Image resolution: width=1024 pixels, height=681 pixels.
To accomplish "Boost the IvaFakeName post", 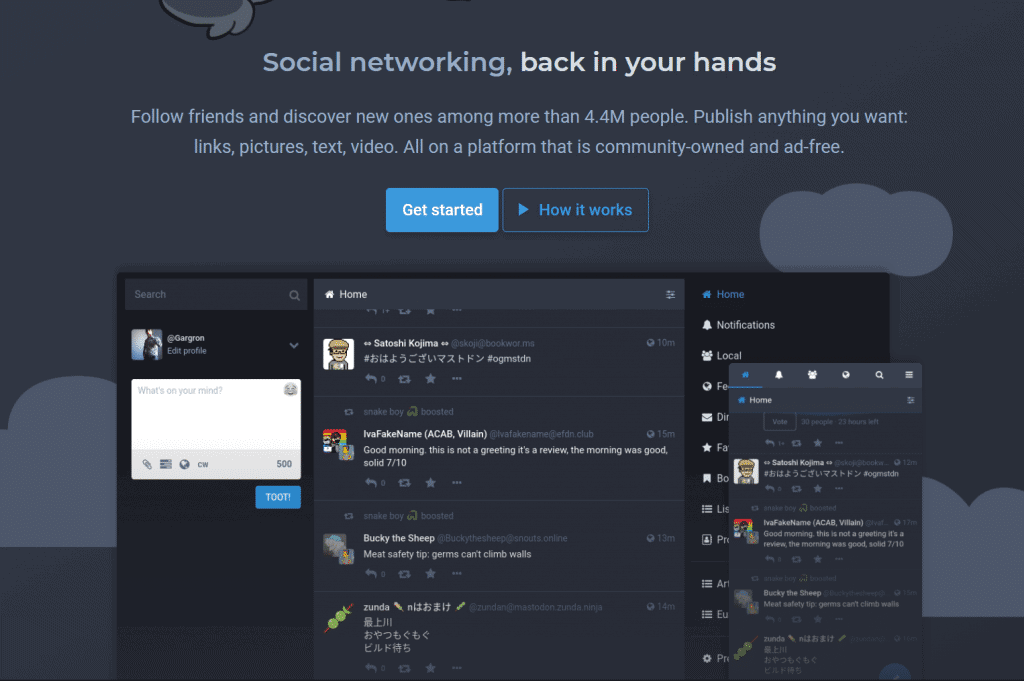I will (405, 483).
